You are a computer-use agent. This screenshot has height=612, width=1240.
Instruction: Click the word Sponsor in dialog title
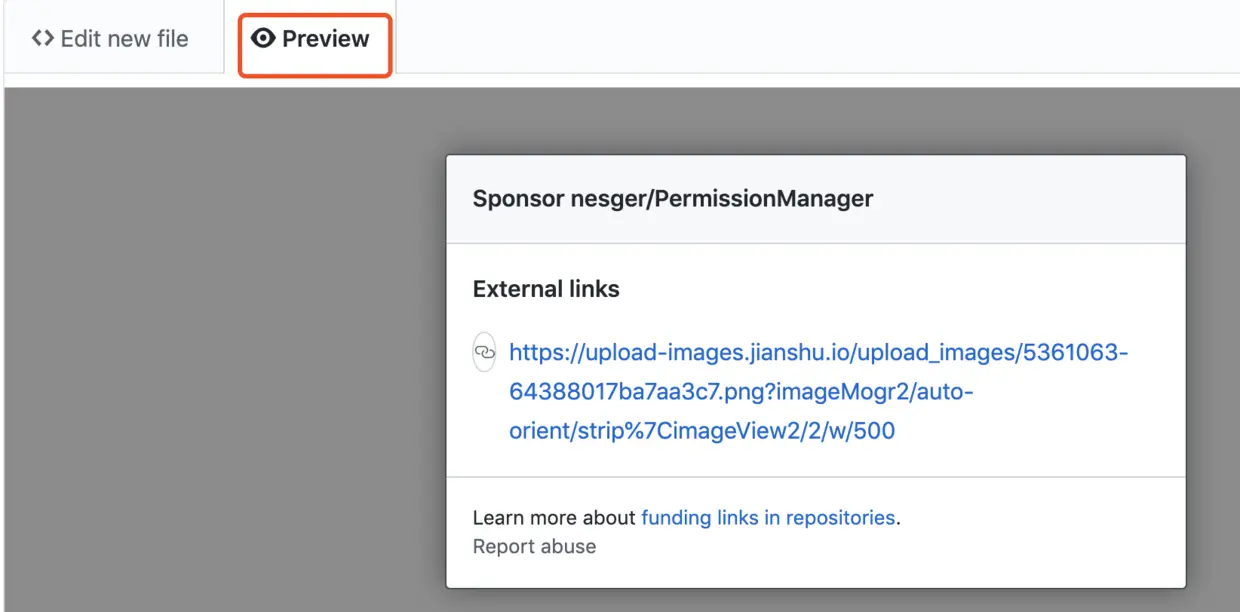(x=518, y=198)
